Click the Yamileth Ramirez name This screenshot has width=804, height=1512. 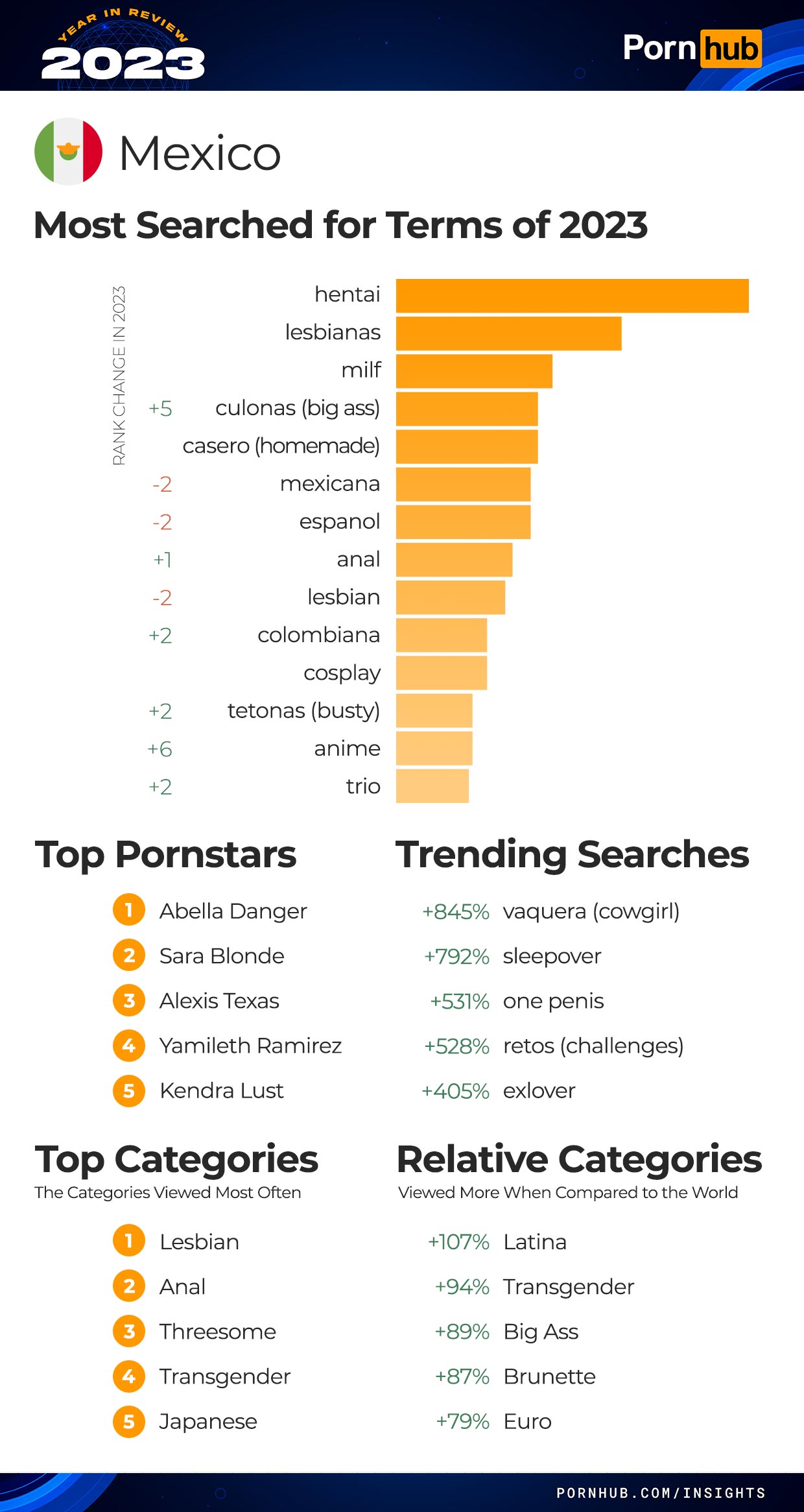(250, 1046)
